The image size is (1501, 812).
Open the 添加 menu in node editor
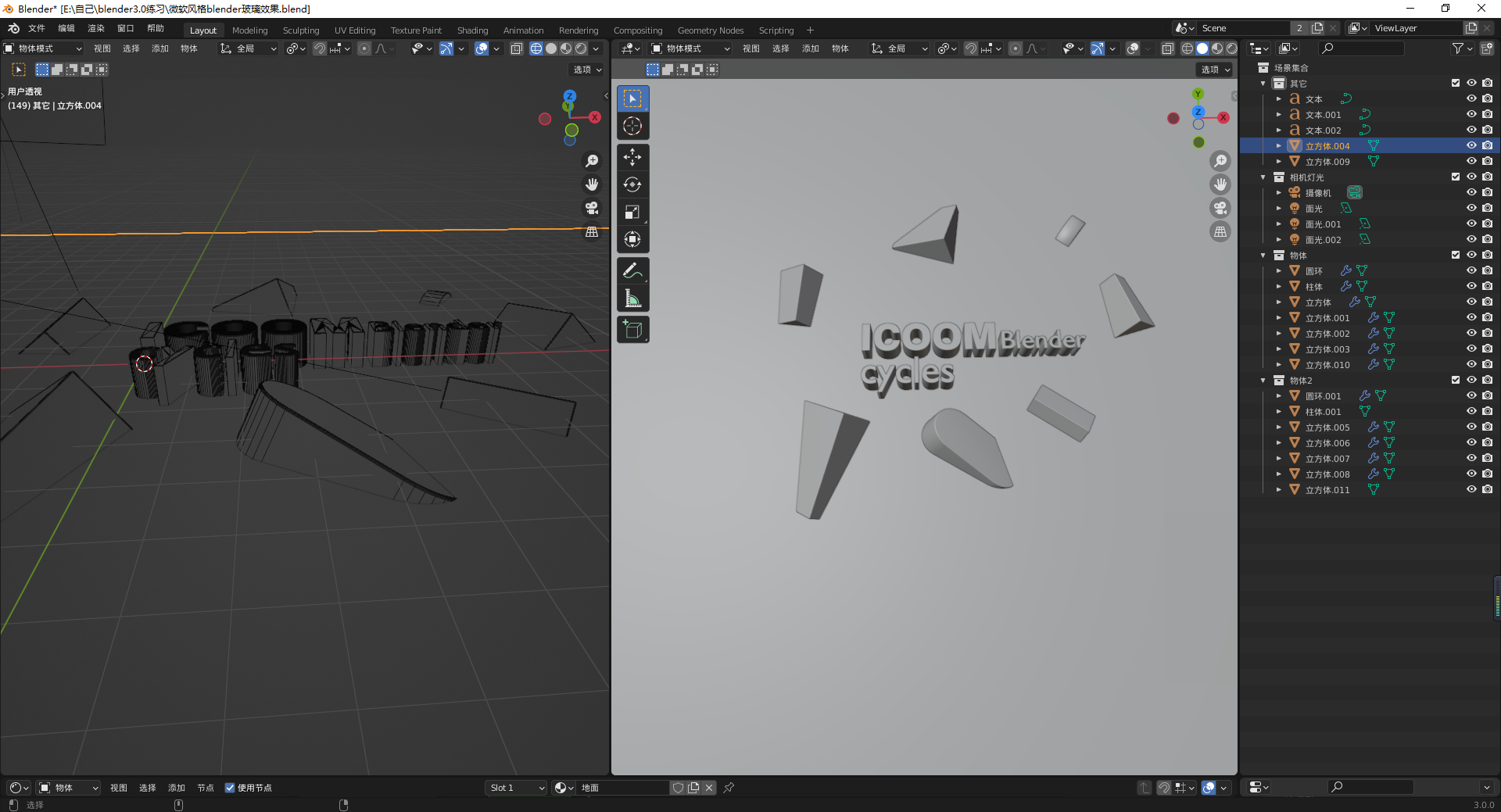177,788
